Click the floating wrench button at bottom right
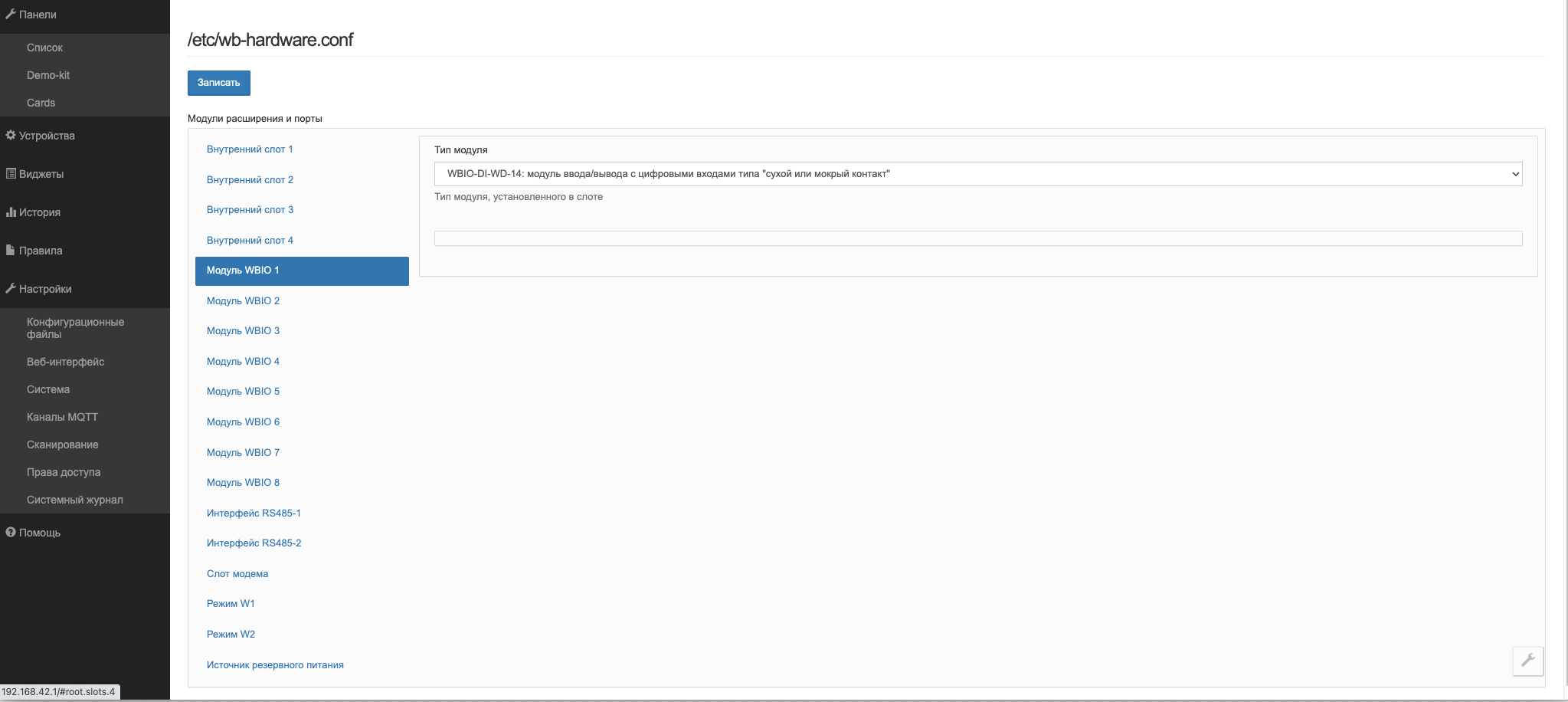 point(1527,661)
